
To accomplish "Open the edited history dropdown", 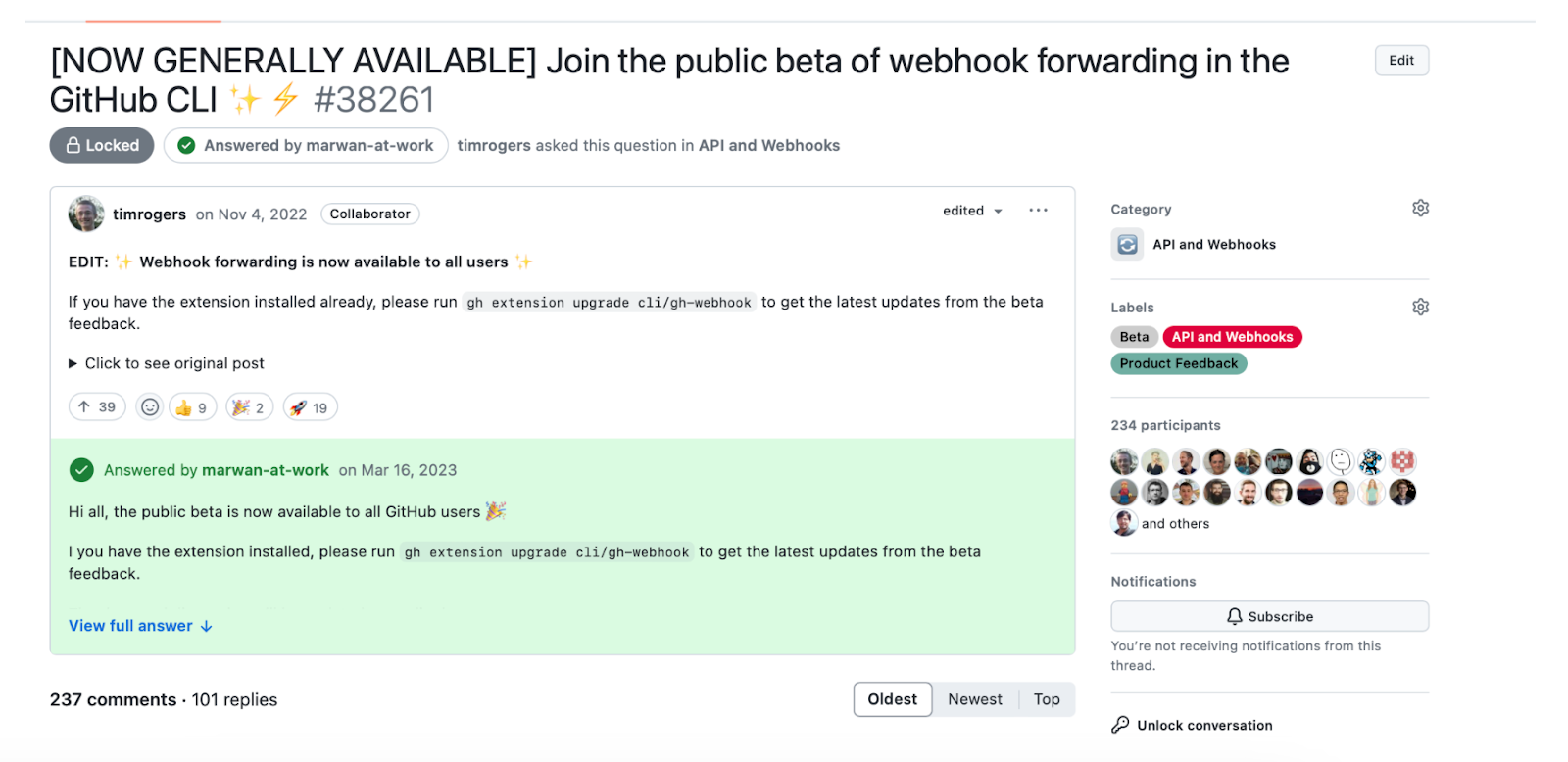I will (x=972, y=211).
